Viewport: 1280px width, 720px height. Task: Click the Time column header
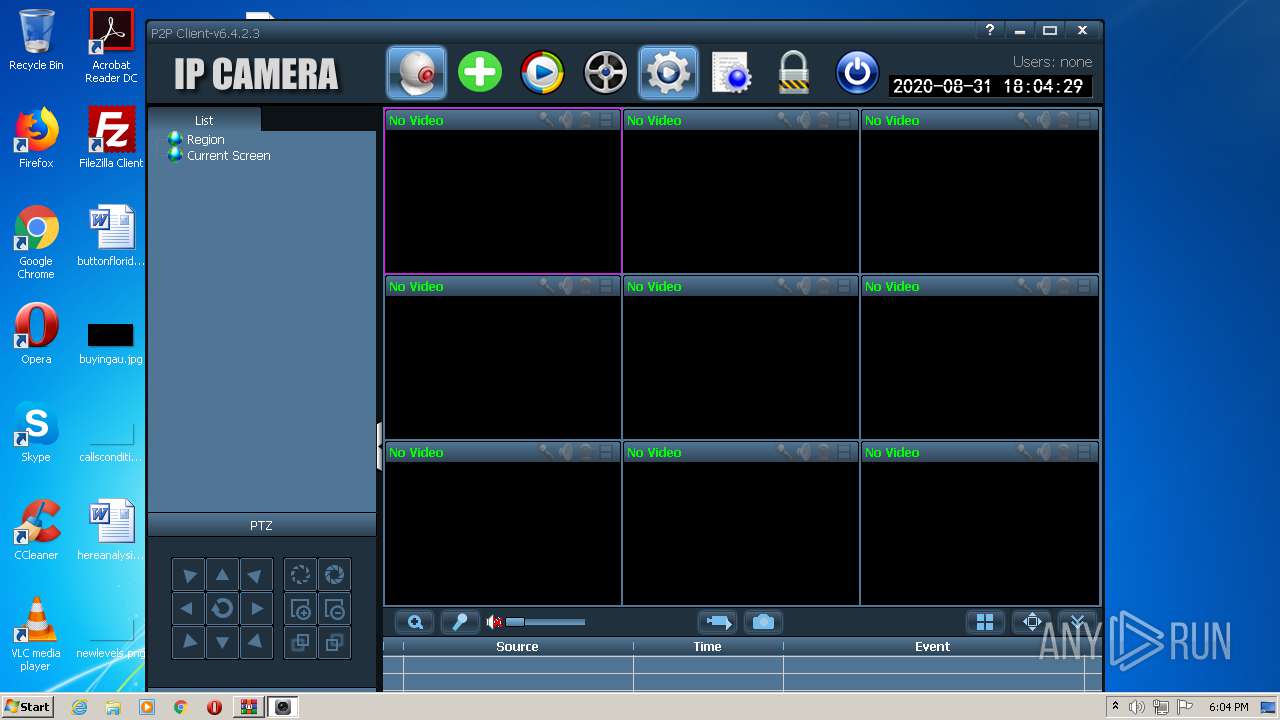point(707,647)
